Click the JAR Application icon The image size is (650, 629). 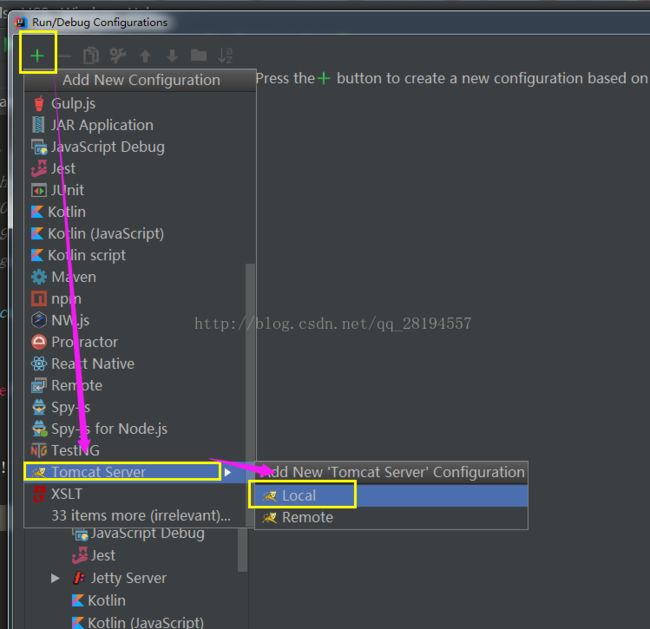38,125
